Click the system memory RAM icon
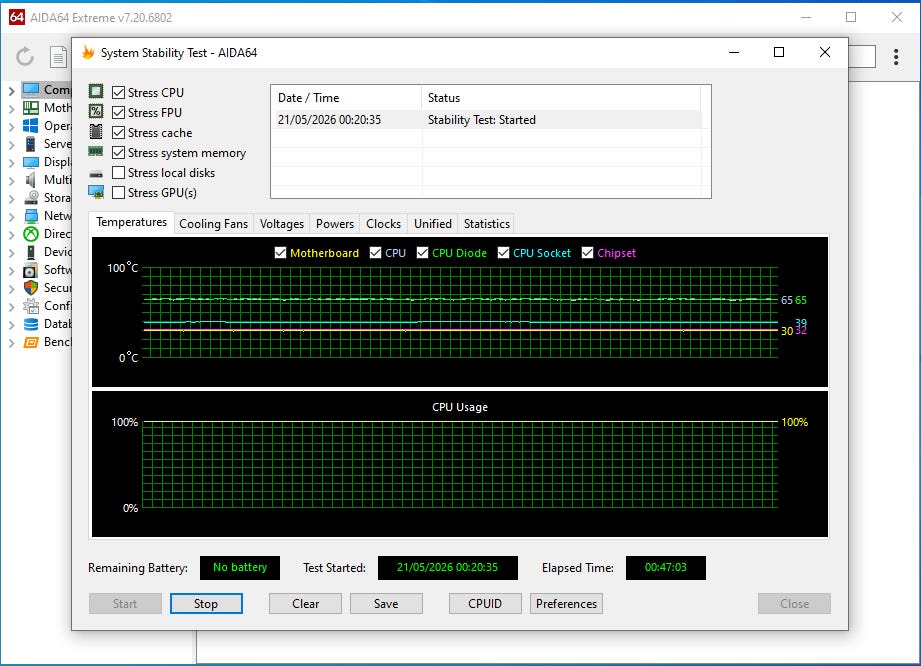921x666 pixels. click(x=96, y=152)
